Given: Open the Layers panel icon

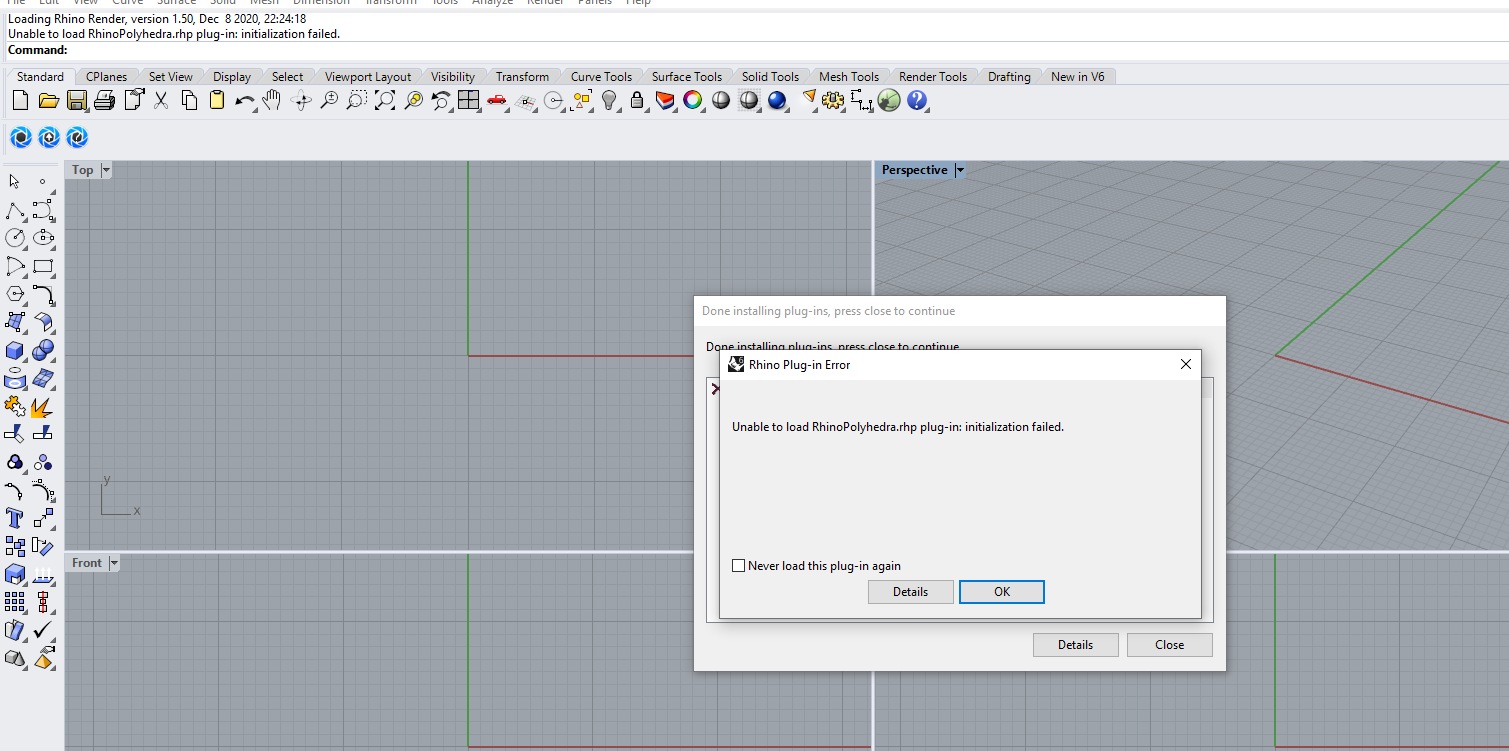Looking at the screenshot, I should click(665, 100).
